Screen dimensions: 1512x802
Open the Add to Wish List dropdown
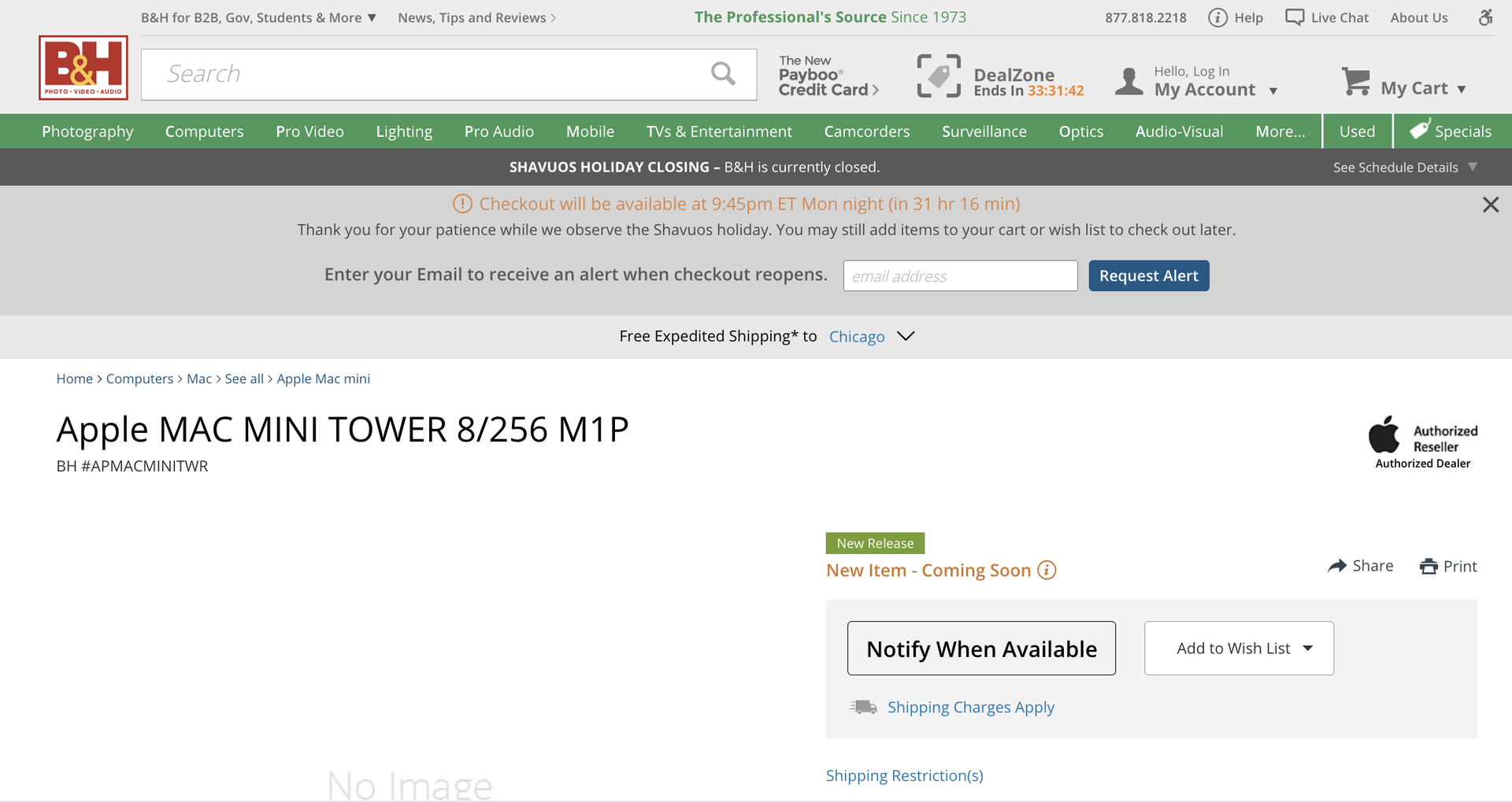1237,648
